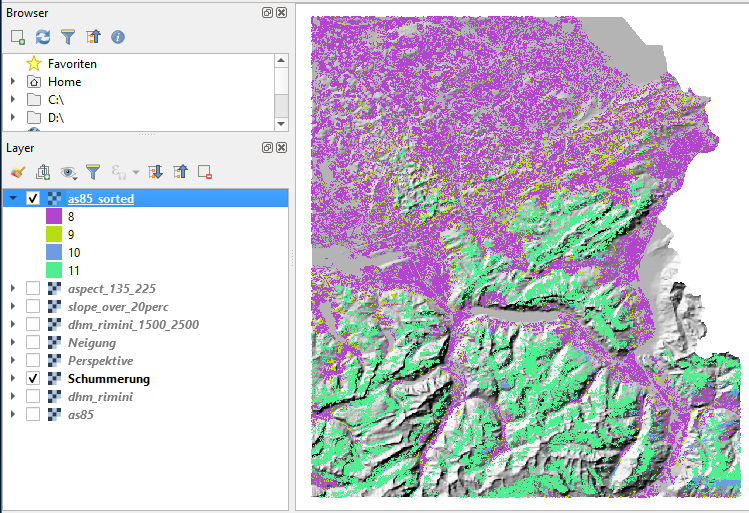This screenshot has height=513, width=749.
Task: Expand the Home folder in Browser
Action: 13,82
